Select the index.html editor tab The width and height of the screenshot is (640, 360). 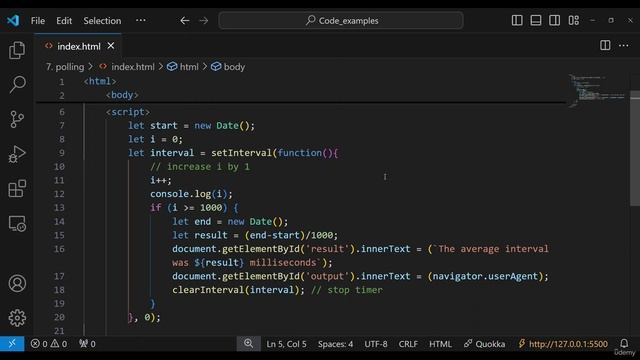79,47
